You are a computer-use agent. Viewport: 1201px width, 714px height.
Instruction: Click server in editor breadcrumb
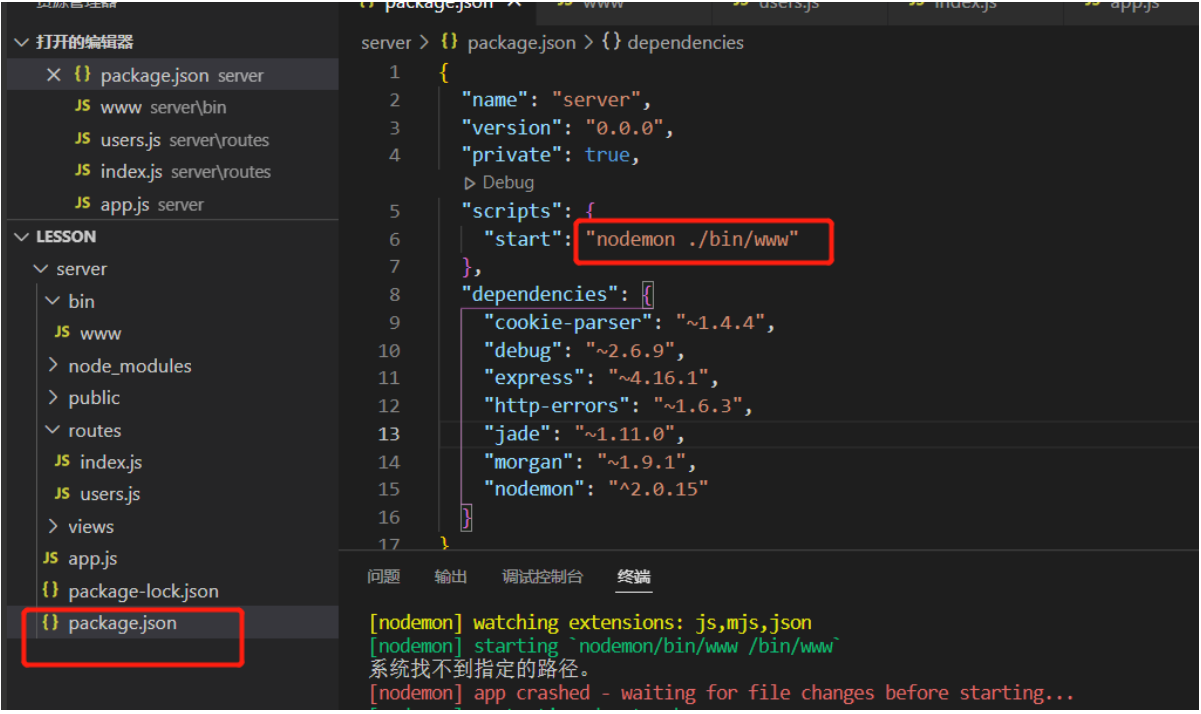(x=386, y=42)
